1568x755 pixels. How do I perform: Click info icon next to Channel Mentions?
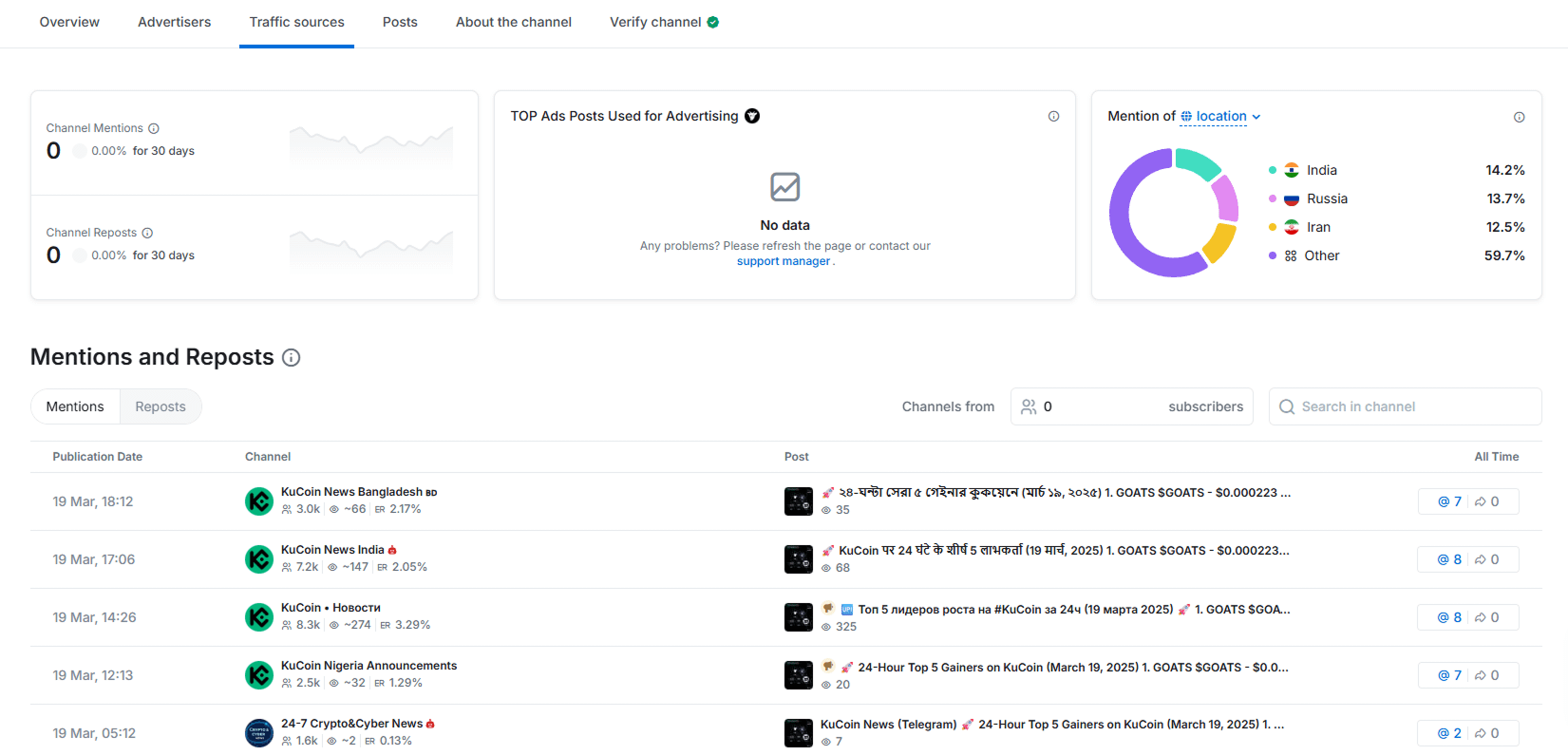(154, 128)
